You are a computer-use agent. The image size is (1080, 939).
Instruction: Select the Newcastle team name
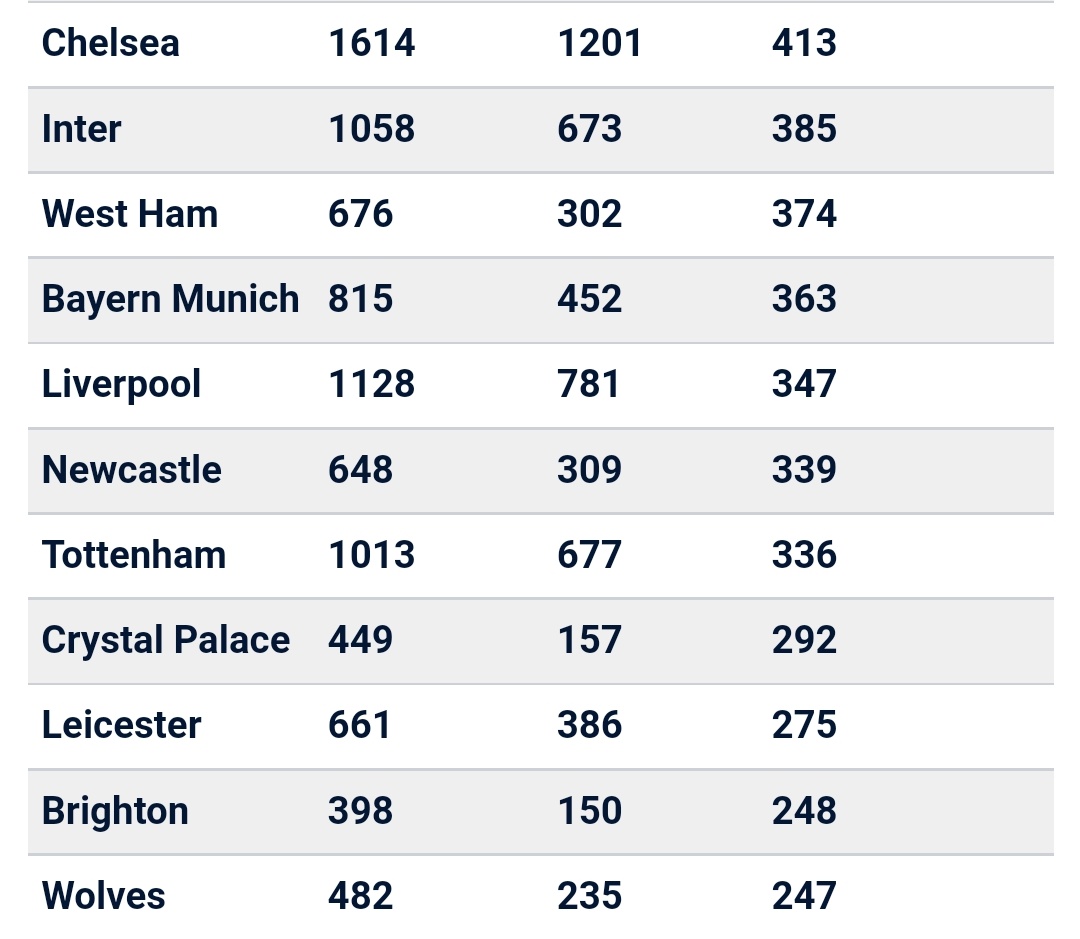[x=132, y=469]
